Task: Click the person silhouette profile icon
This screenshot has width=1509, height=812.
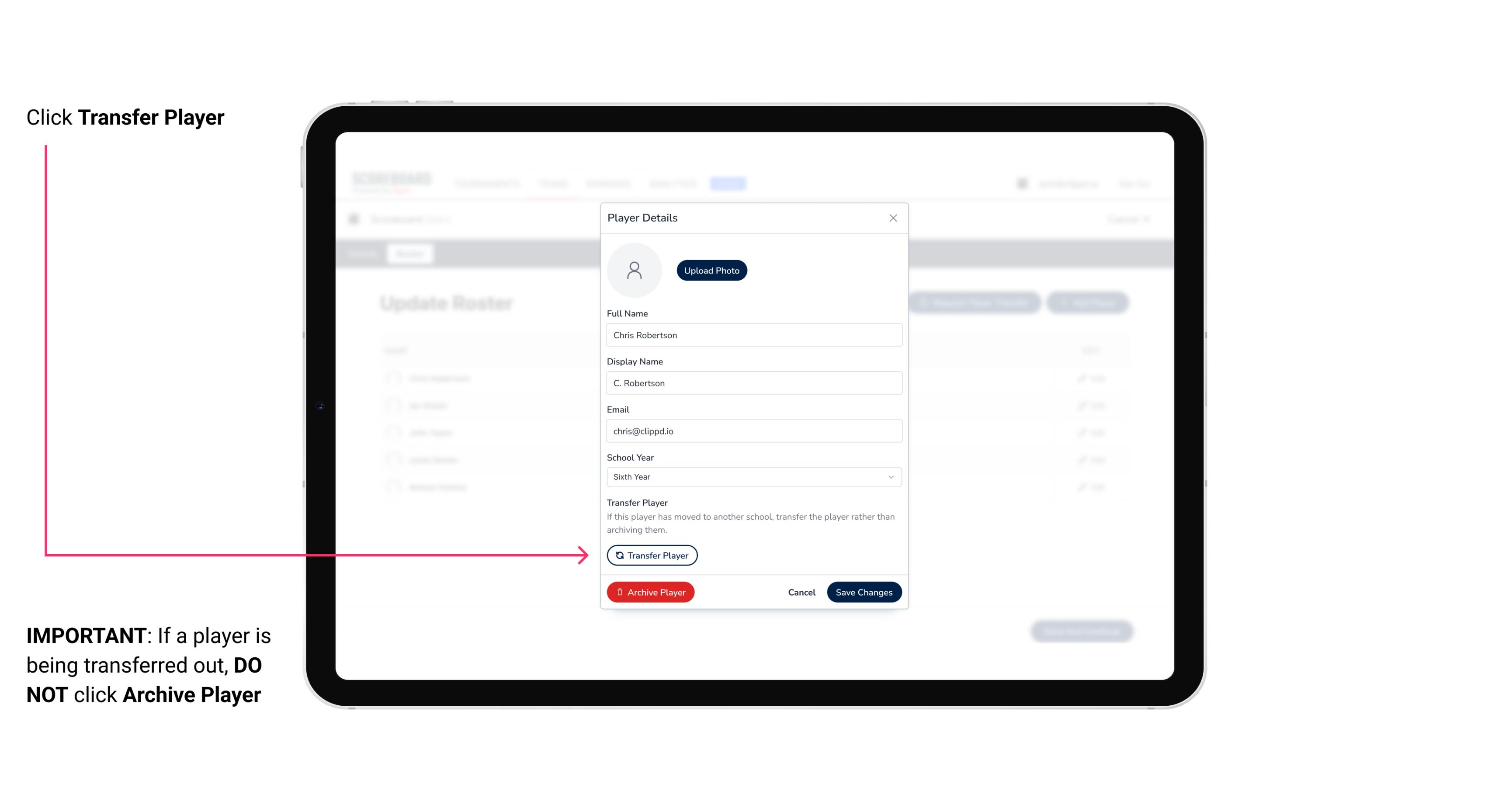Action: point(634,270)
